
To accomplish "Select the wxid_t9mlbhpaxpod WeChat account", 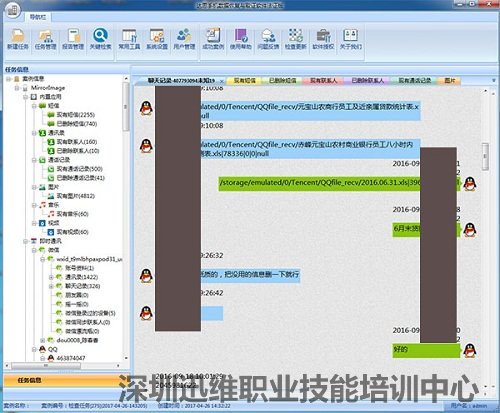I will point(89,259).
